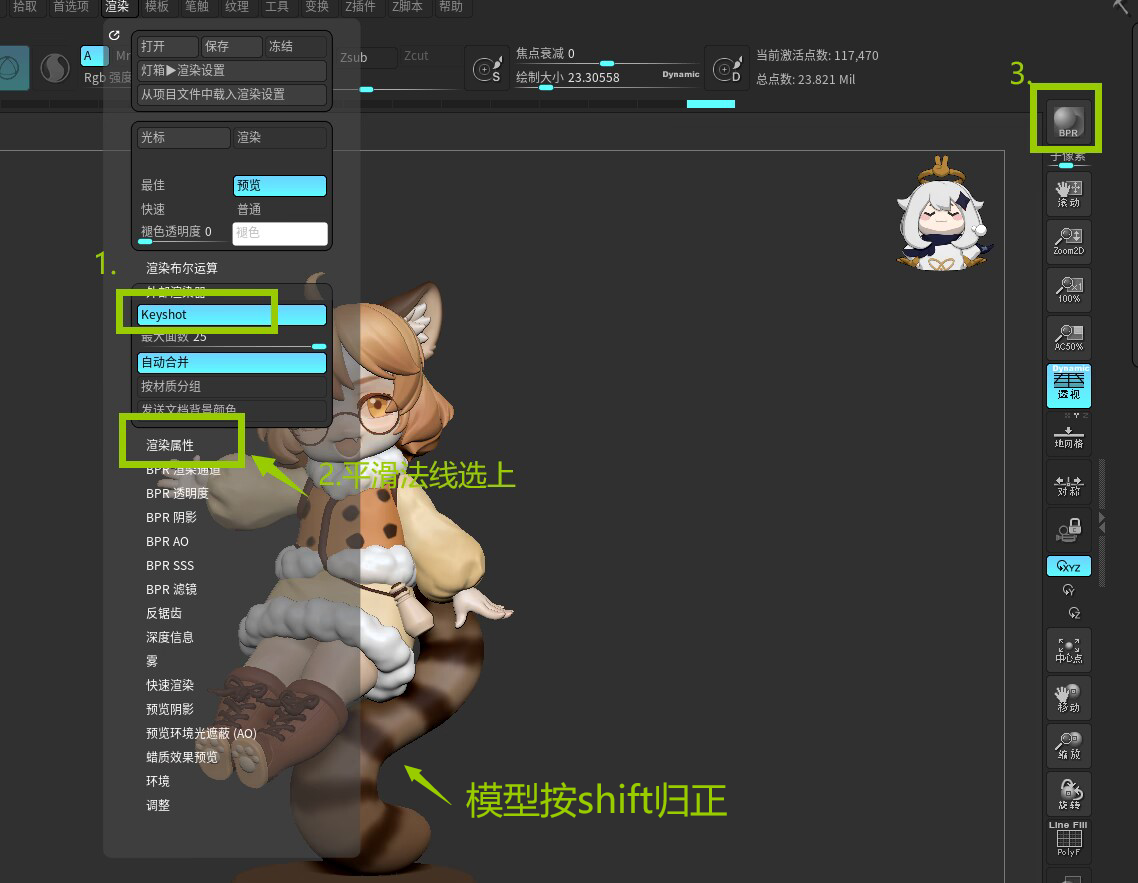The width and height of the screenshot is (1138, 883).
Task: Adjust the 最大面数 25 slider
Action: 232,339
